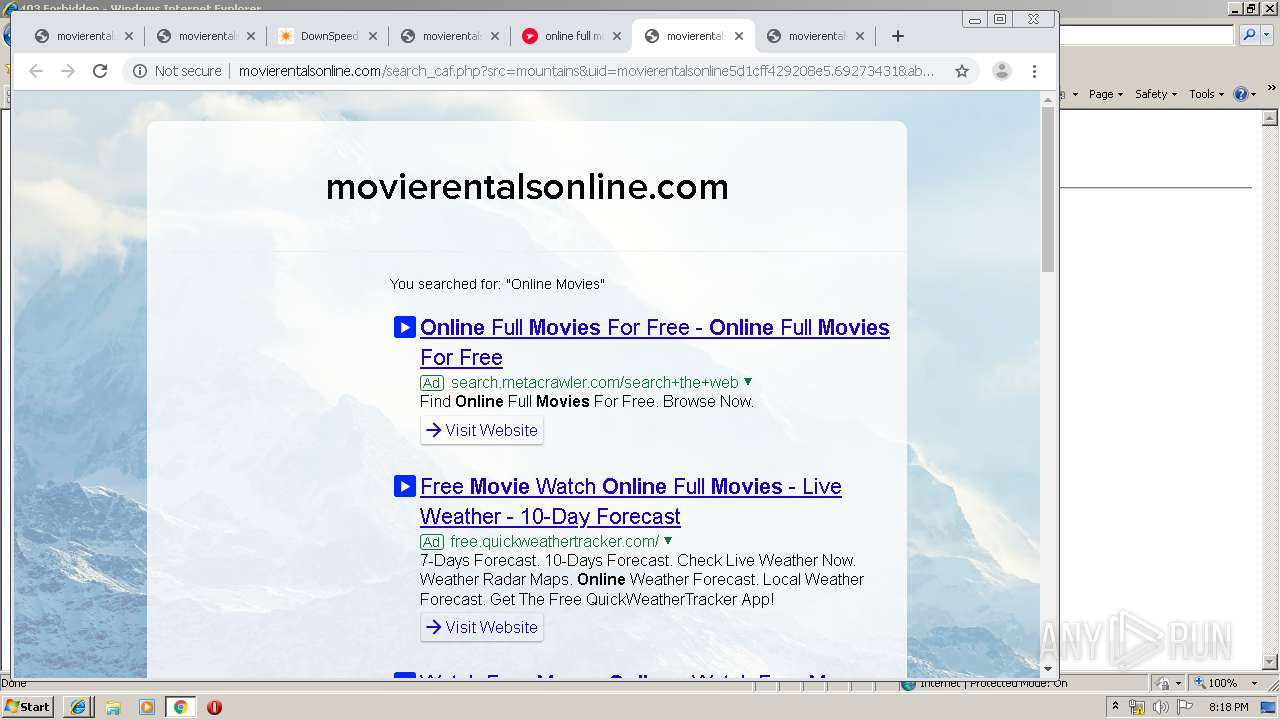Open Chrome's three-dot menu
Screen dimensions: 1280x720
(1034, 71)
